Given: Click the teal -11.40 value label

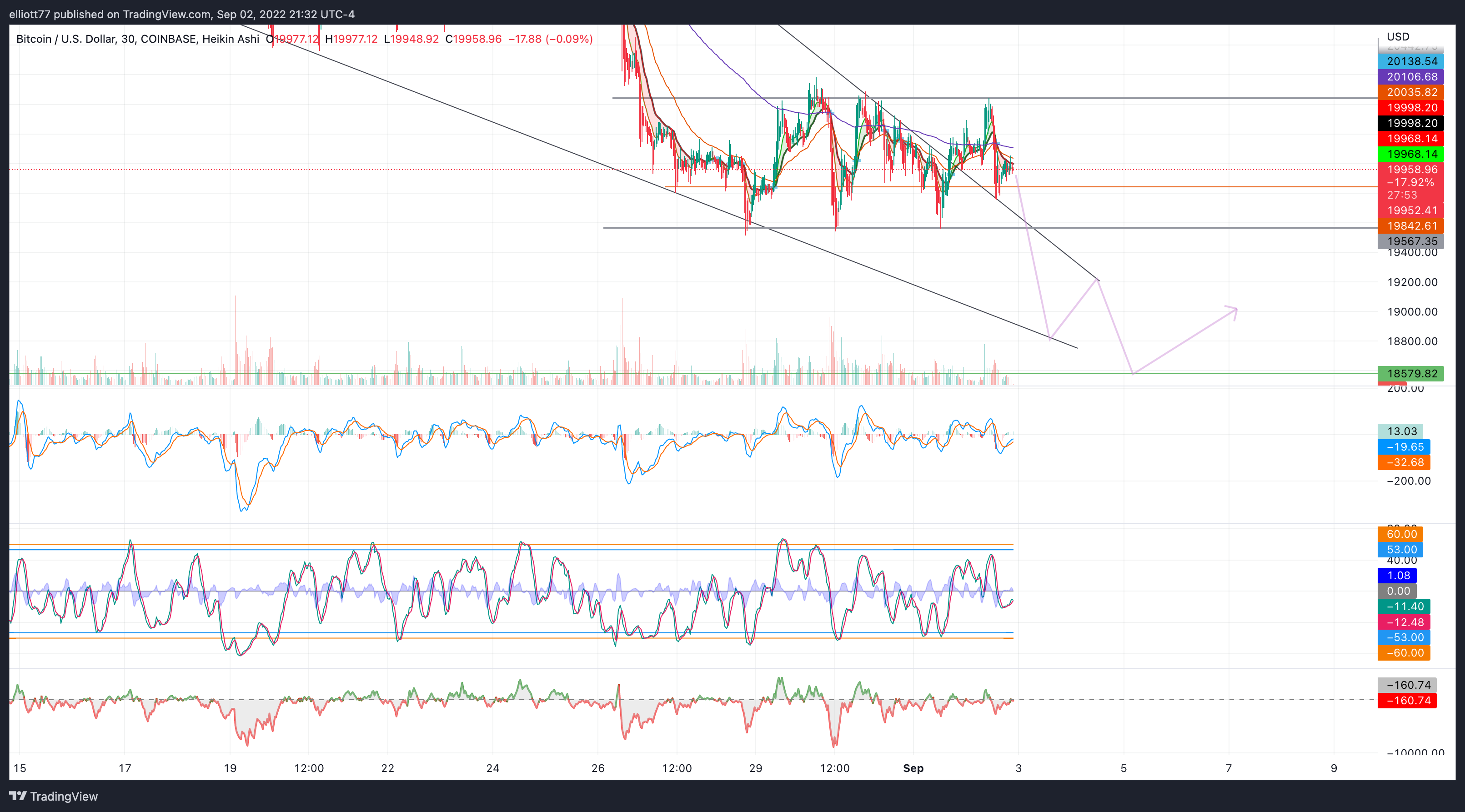Looking at the screenshot, I should [1404, 606].
